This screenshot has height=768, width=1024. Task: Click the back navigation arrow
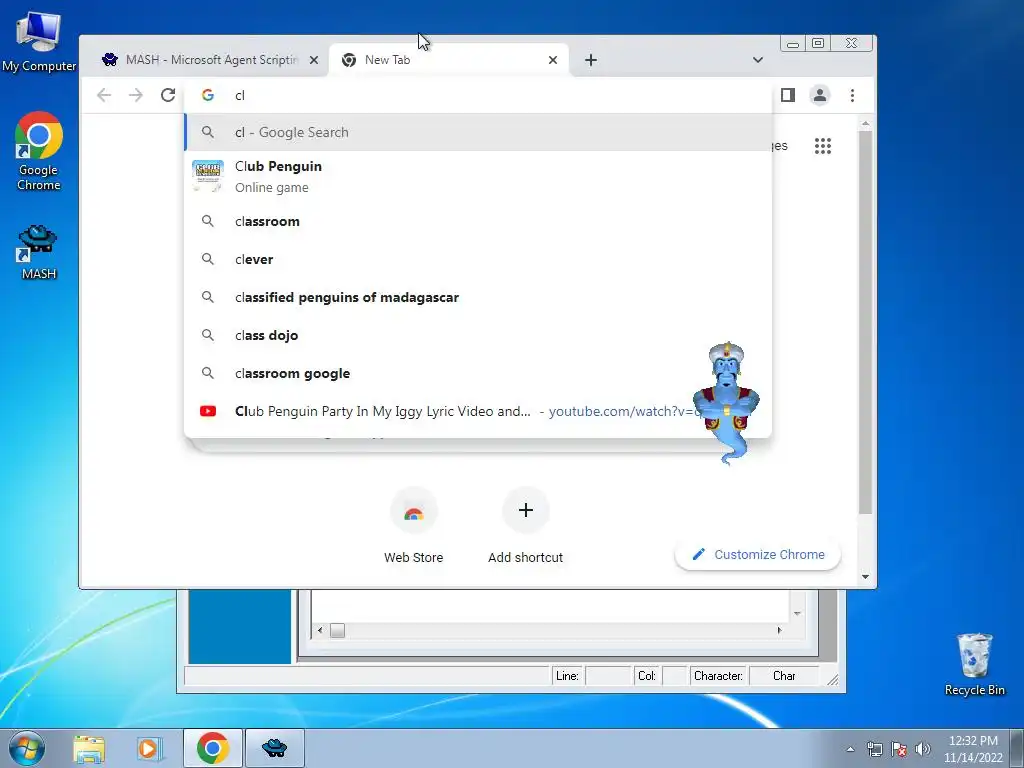point(104,95)
